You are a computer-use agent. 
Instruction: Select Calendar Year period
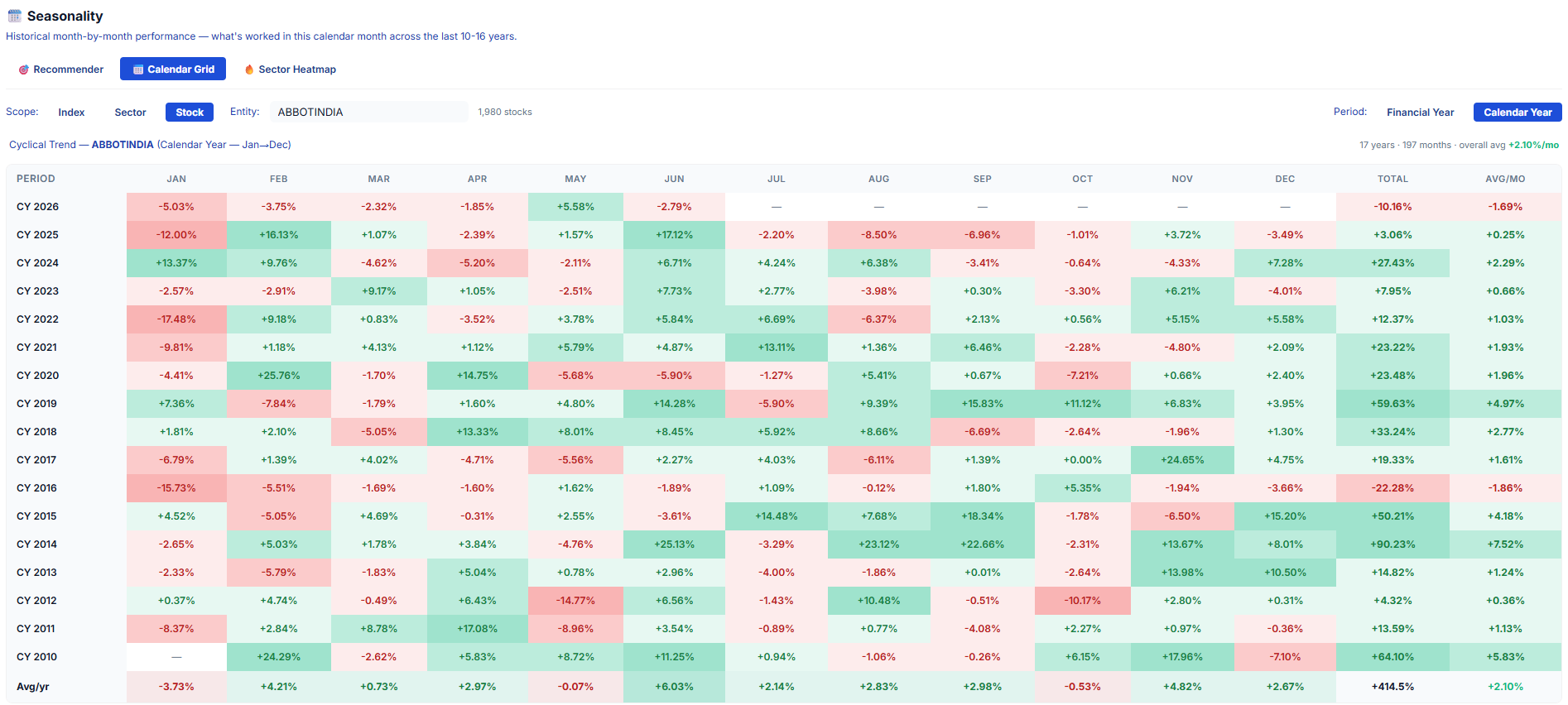(1517, 113)
